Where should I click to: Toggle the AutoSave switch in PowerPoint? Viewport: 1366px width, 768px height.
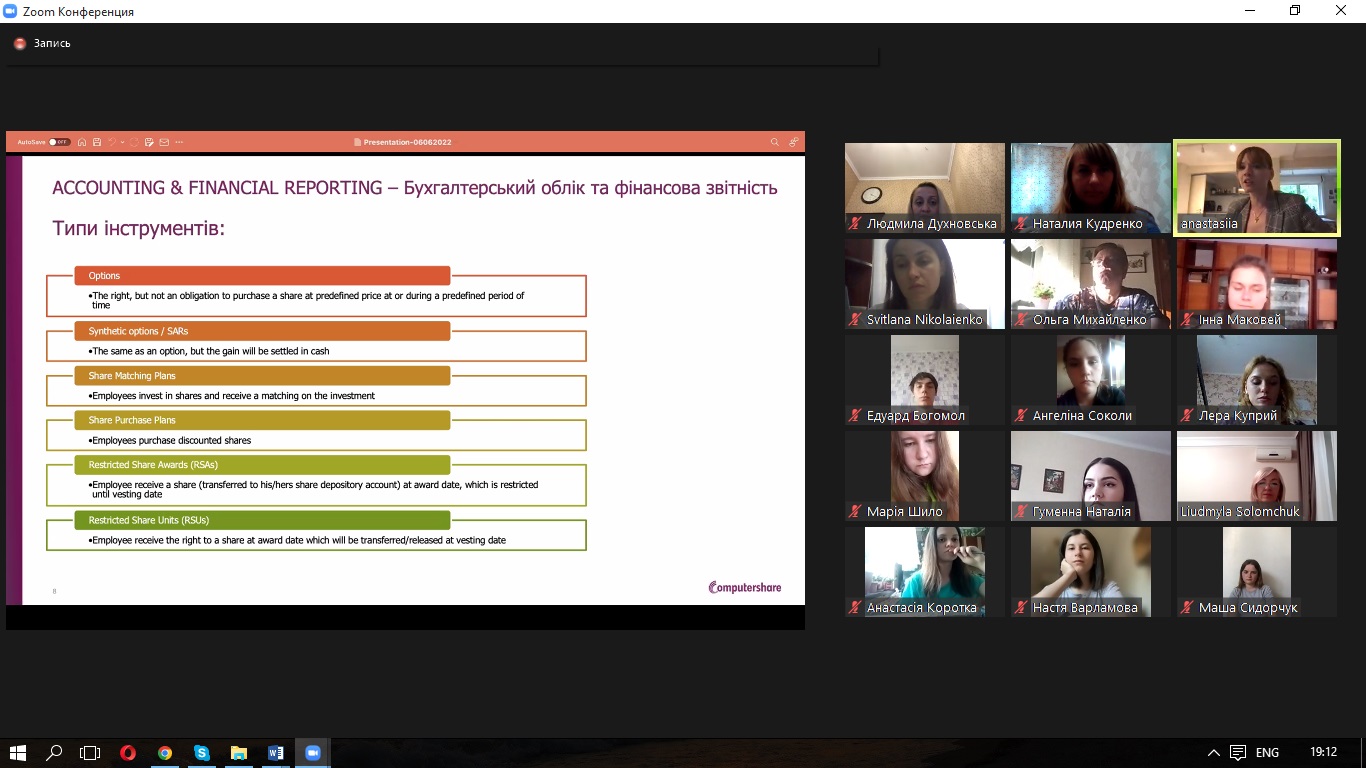(60, 142)
